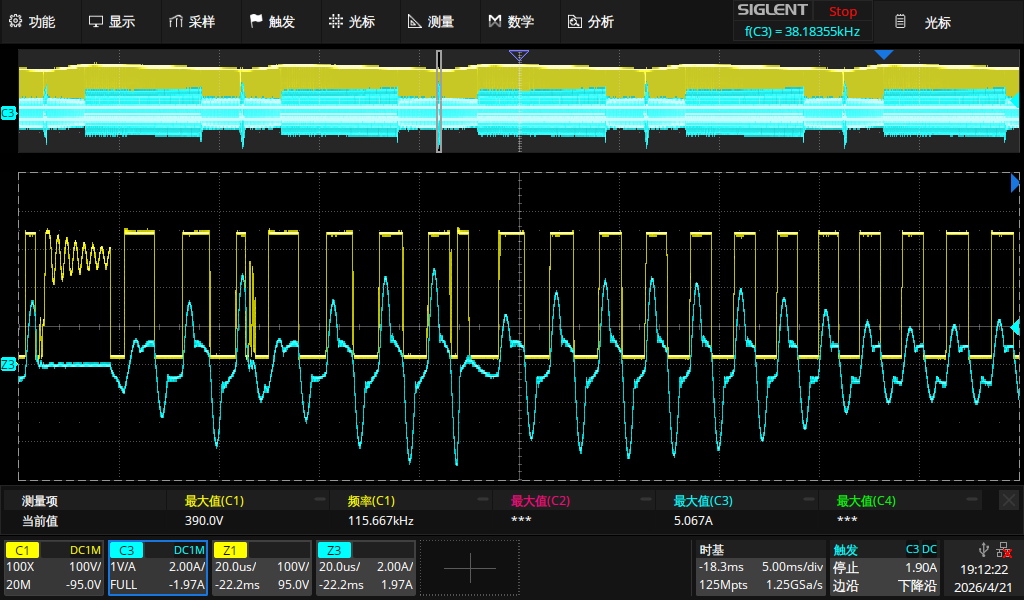Select the Z3 zoom trace marker on left
Screen dimensions: 1024x600
(x=8, y=364)
